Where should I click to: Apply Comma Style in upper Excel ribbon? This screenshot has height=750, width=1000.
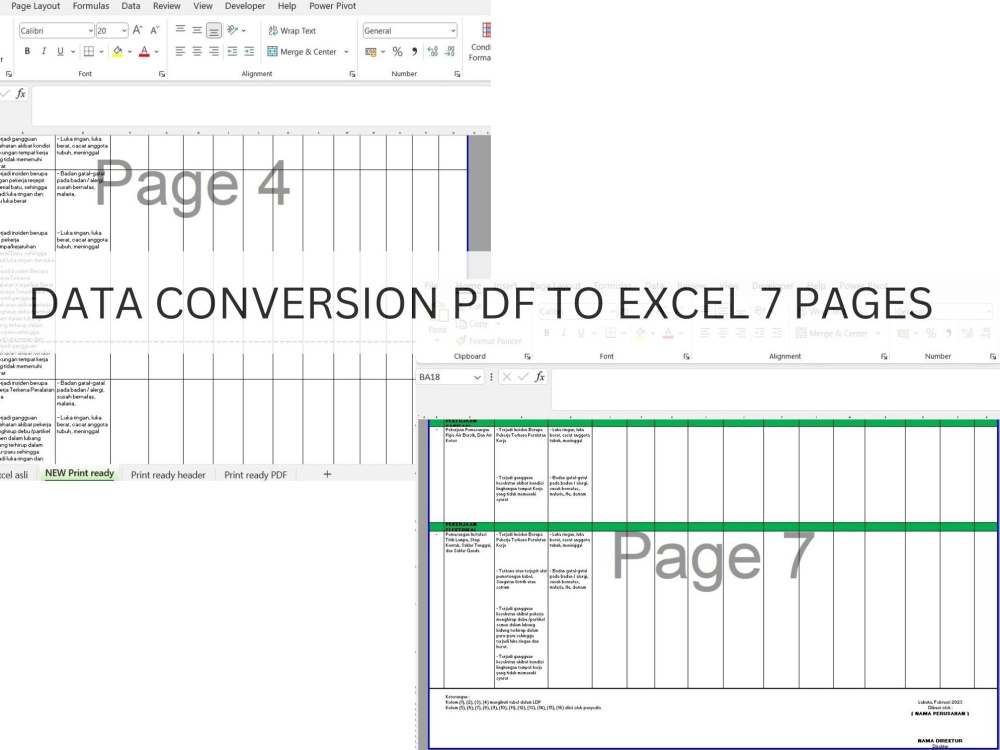click(415, 51)
